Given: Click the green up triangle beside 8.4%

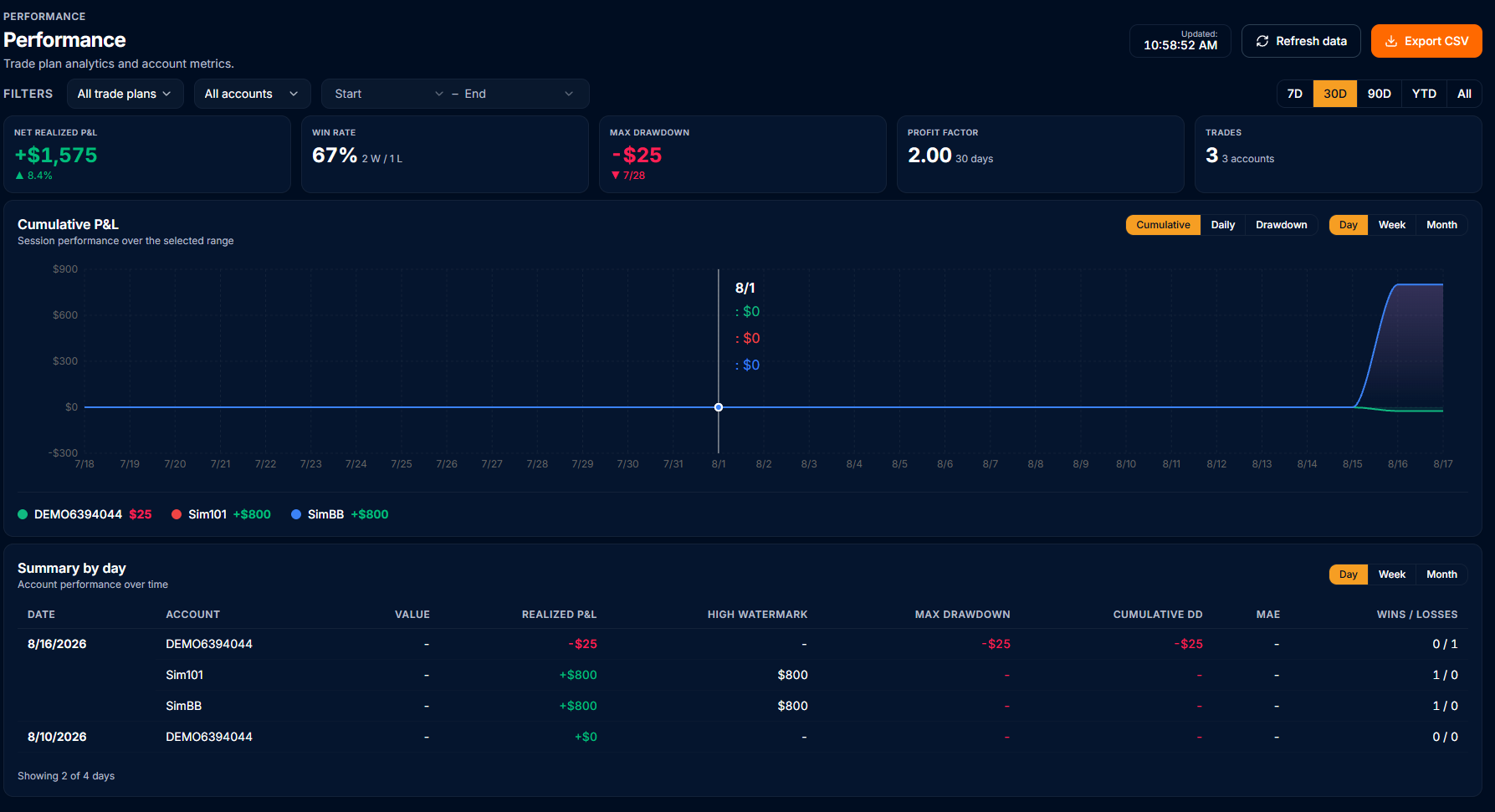Looking at the screenshot, I should (19, 176).
